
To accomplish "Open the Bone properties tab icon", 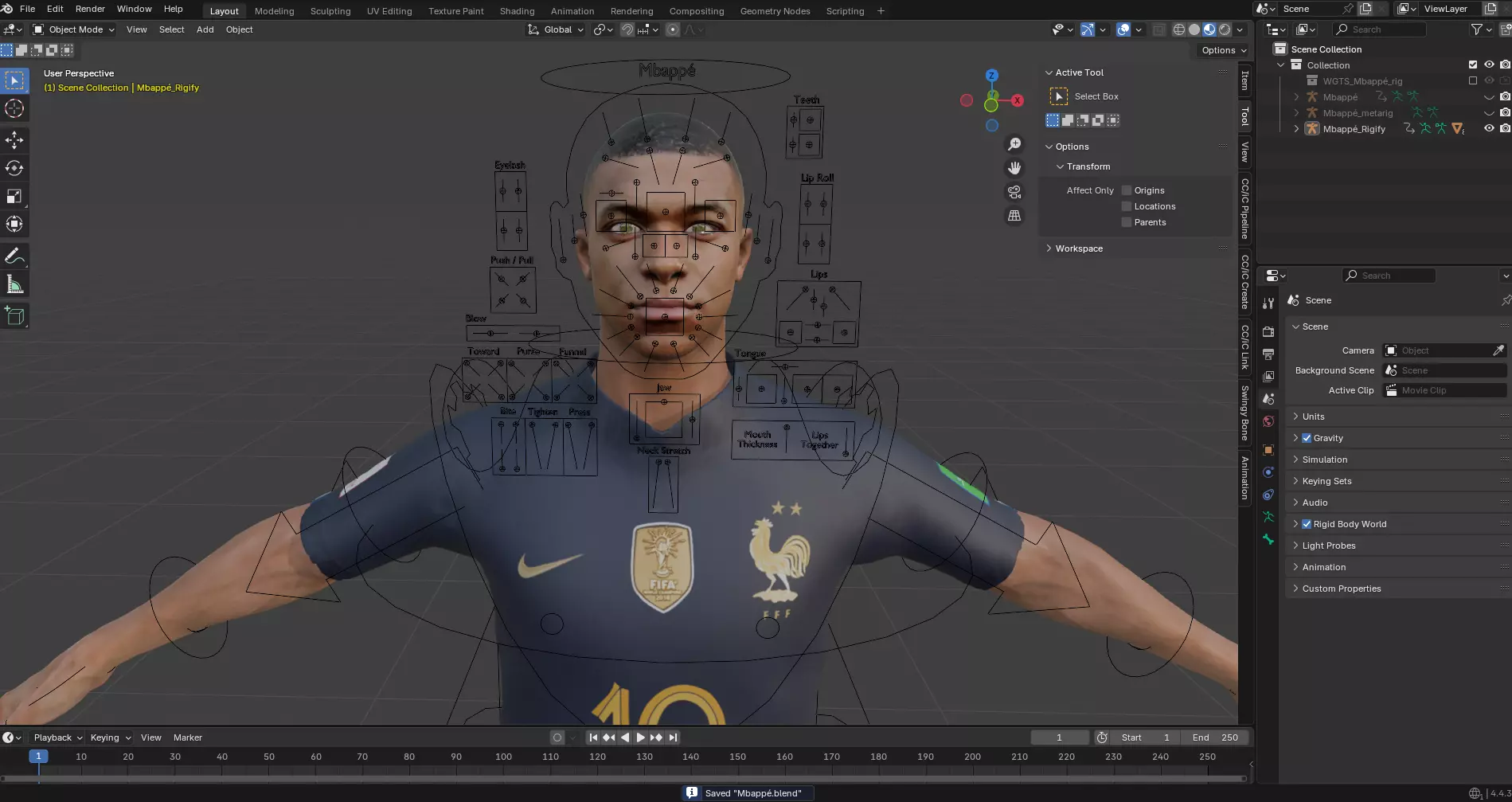I will pos(1268,539).
